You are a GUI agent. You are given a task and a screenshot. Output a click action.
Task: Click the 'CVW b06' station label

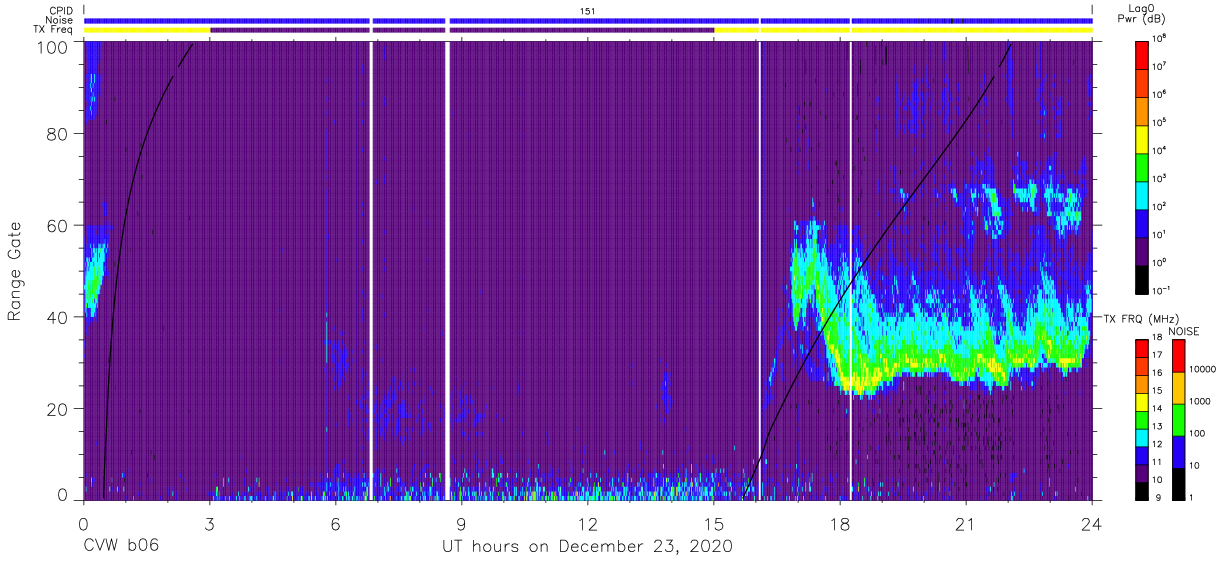120,546
